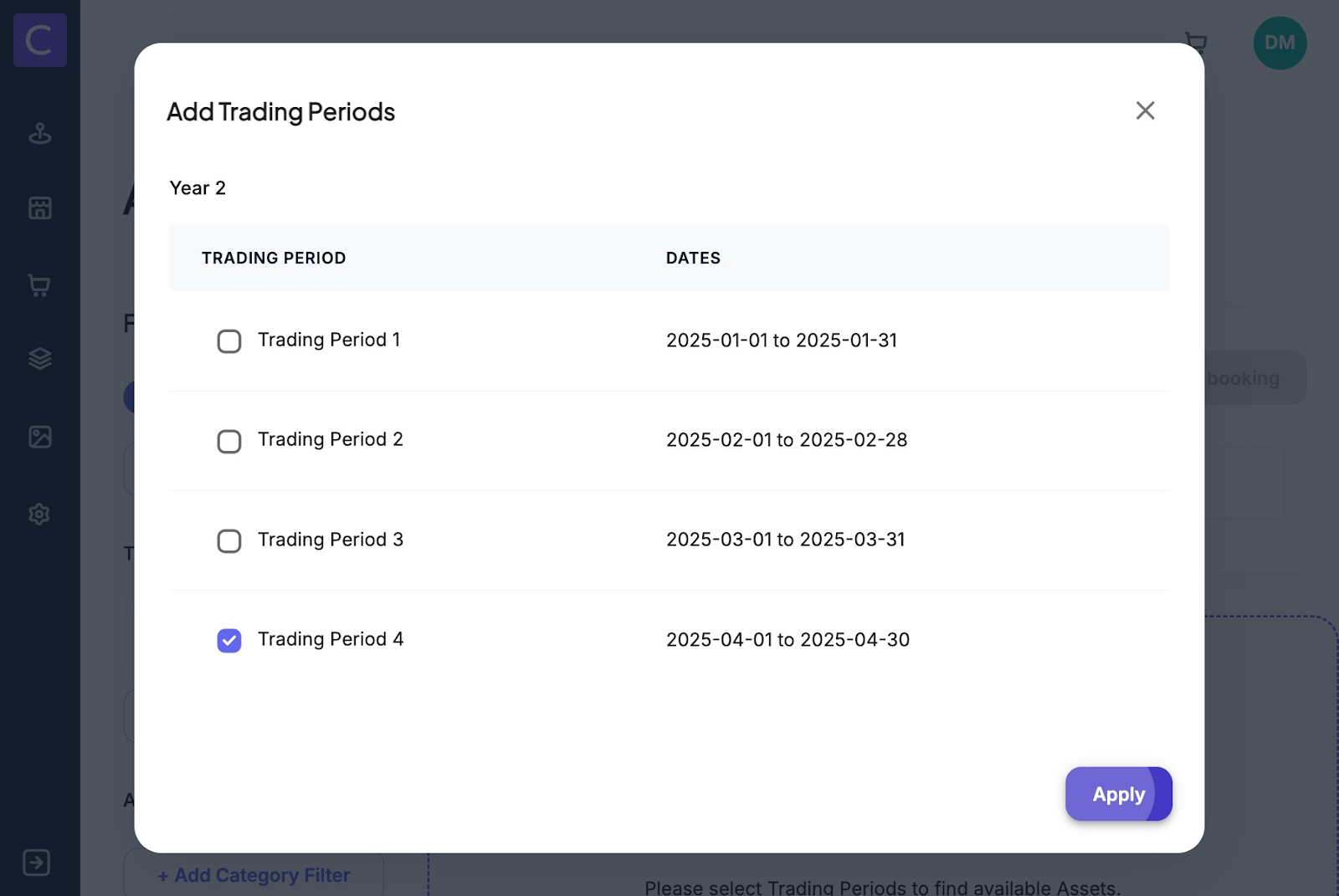Uncheck the Trading Period 4 checkbox
Viewport: 1339px width, 896px height.
point(229,640)
